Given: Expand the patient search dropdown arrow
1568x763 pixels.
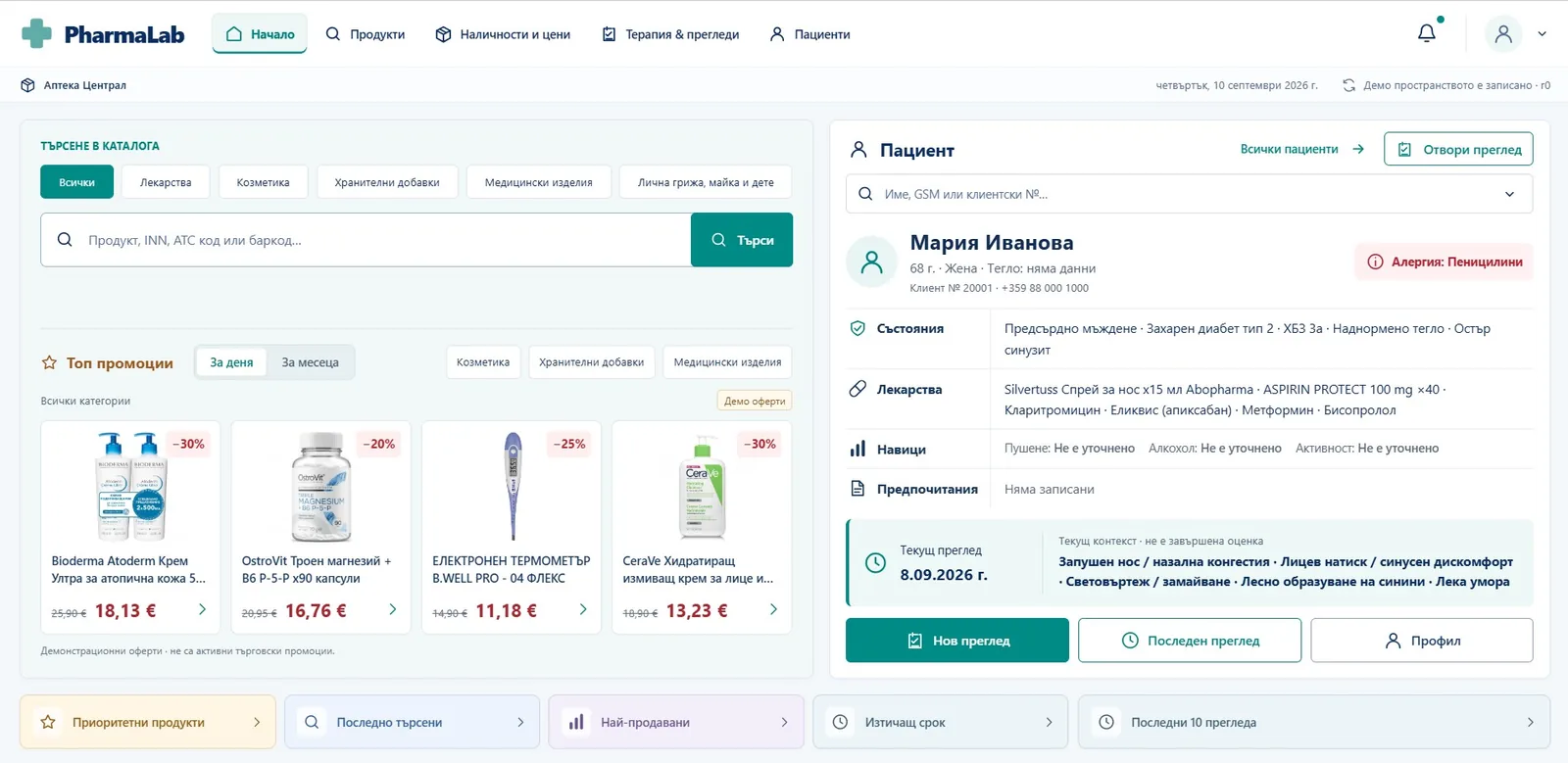Looking at the screenshot, I should click(x=1510, y=194).
